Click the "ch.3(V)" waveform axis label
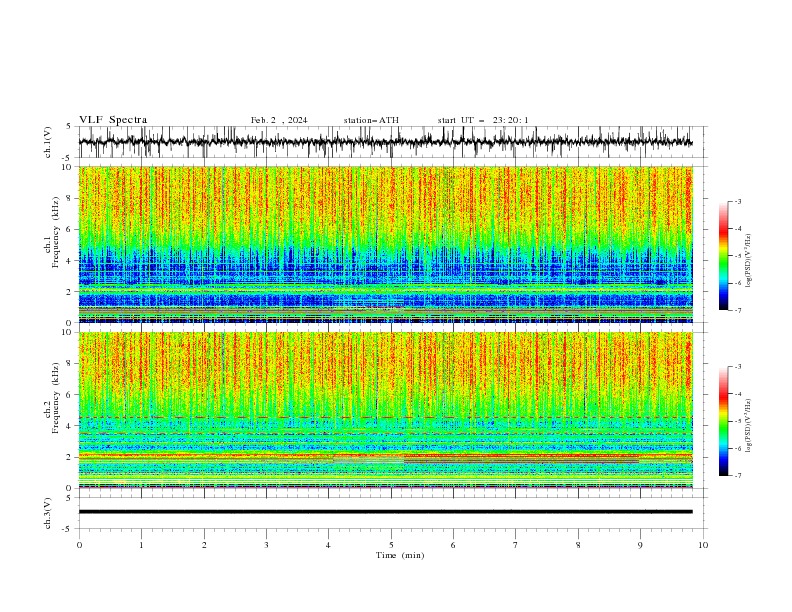 [x=48, y=513]
